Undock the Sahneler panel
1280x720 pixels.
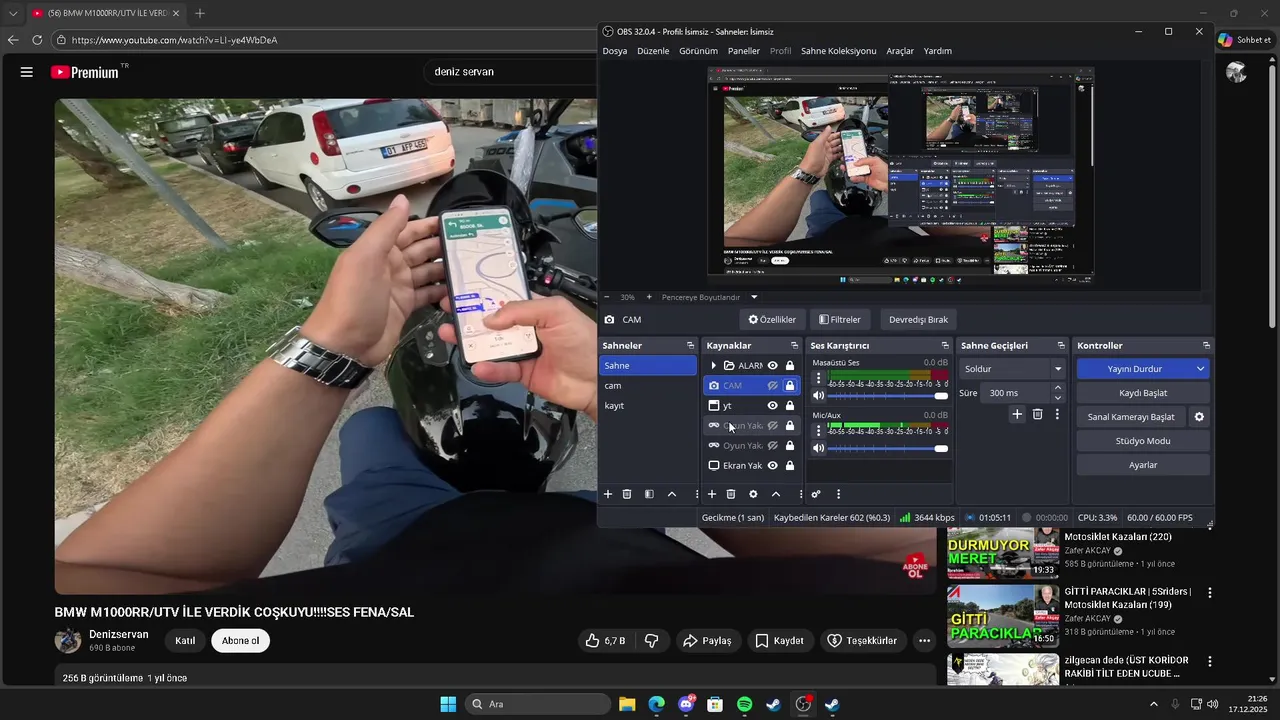(x=690, y=345)
